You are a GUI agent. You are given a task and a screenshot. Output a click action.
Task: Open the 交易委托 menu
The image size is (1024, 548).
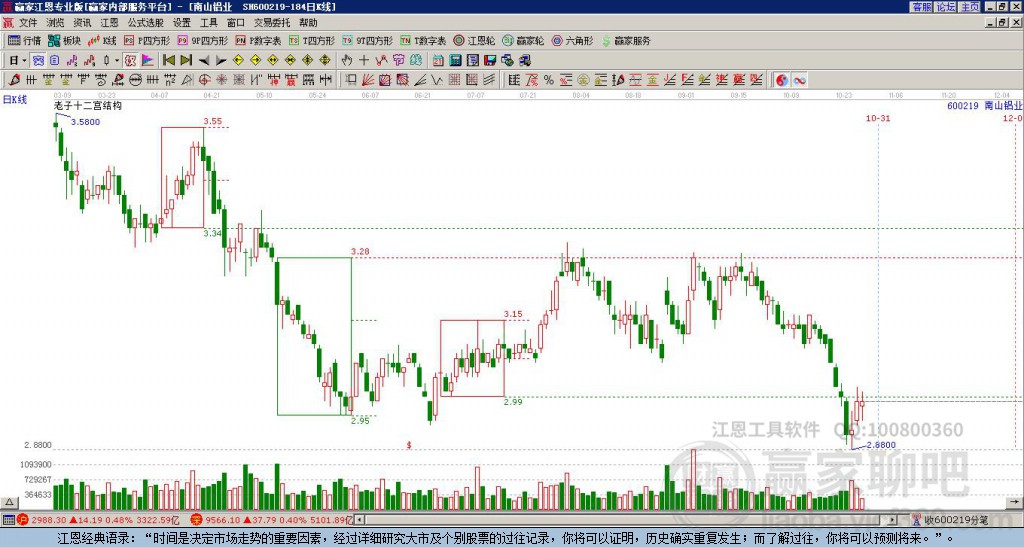point(272,23)
